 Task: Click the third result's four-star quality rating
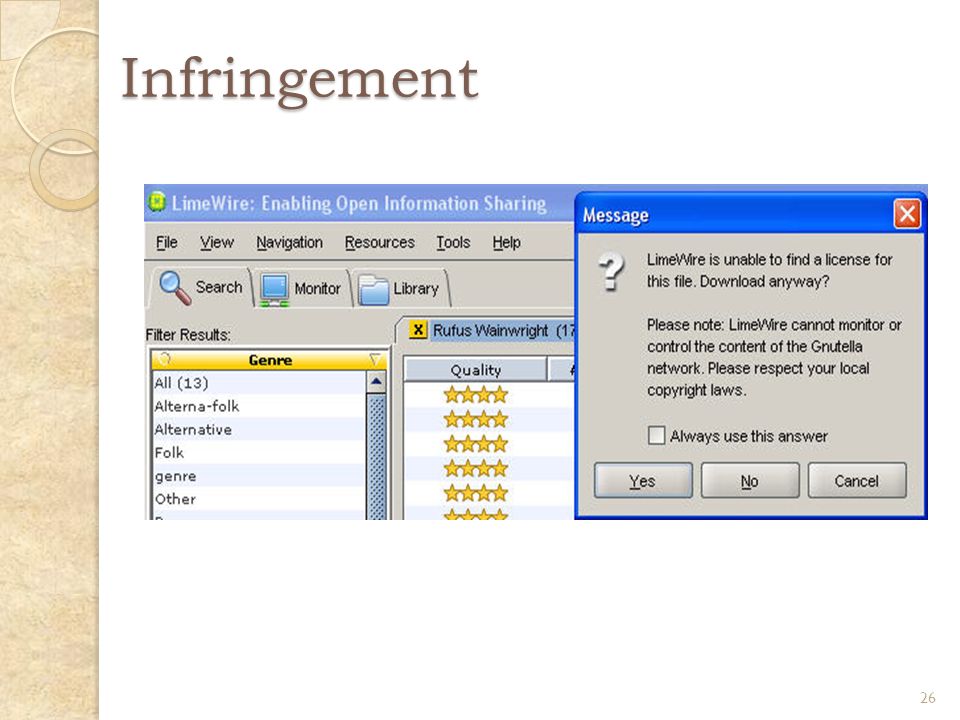click(x=476, y=444)
